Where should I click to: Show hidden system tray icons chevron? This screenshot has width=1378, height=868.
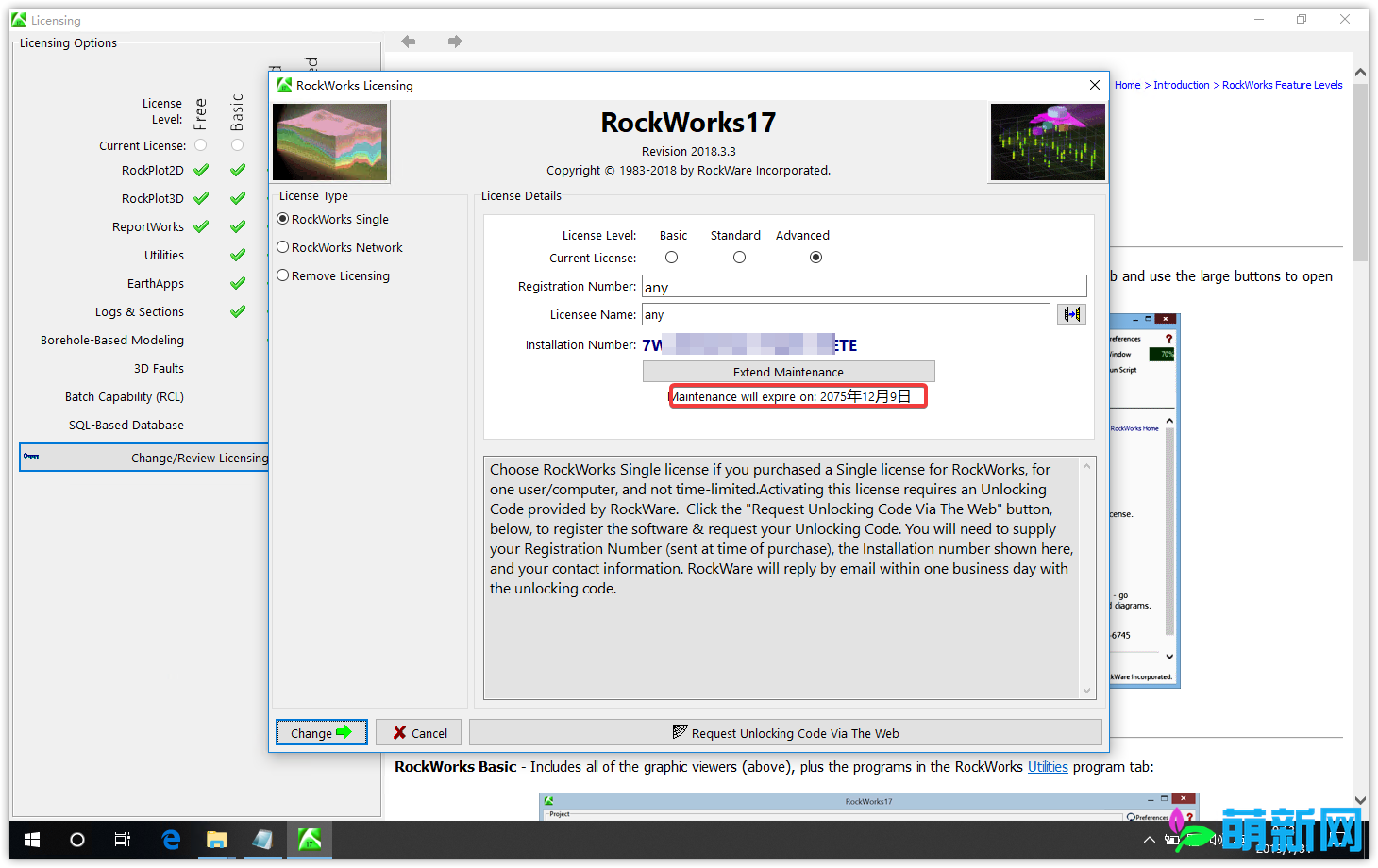point(1149,840)
